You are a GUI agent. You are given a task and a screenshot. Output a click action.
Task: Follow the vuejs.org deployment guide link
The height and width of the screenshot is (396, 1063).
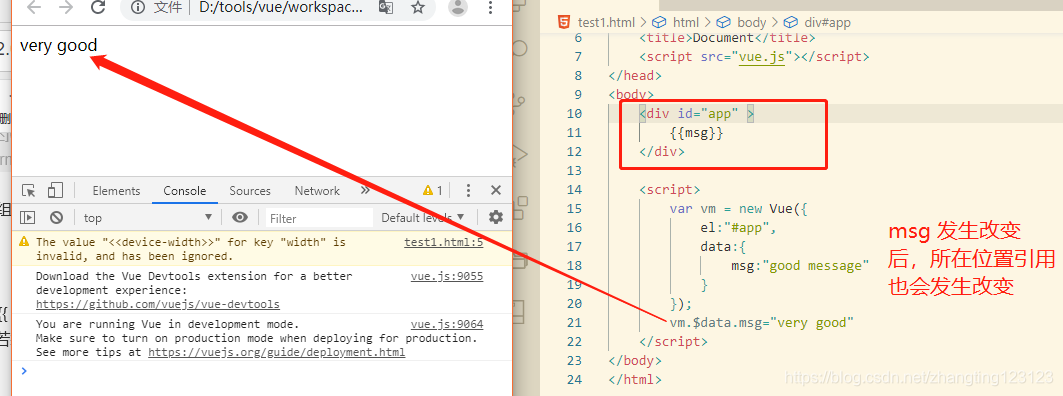pos(277,352)
